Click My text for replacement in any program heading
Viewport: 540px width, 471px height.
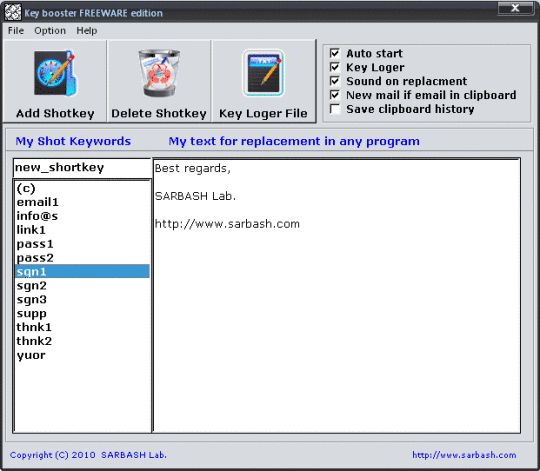[x=294, y=141]
